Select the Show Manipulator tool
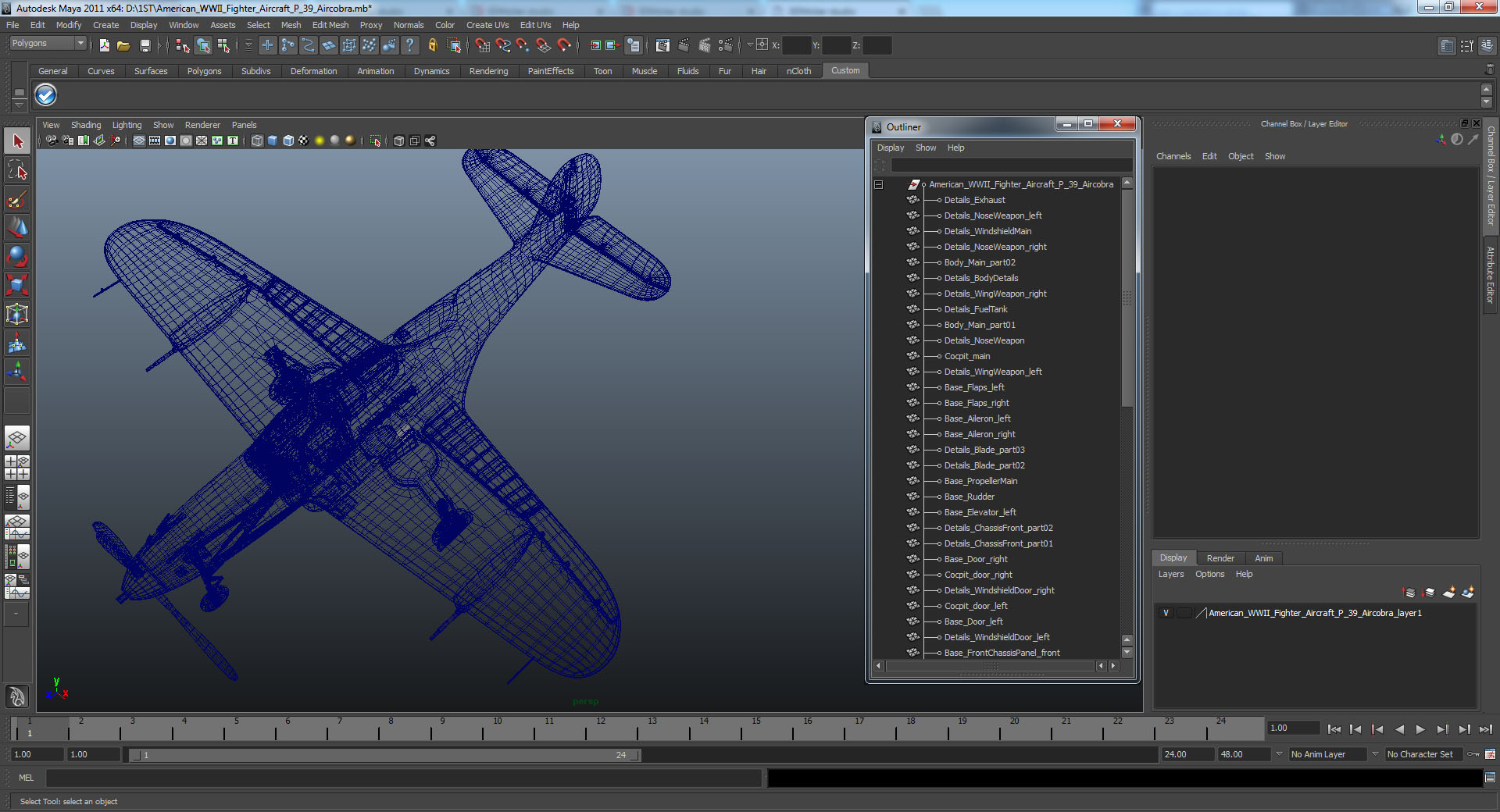The height and width of the screenshot is (812, 1500). (x=17, y=372)
